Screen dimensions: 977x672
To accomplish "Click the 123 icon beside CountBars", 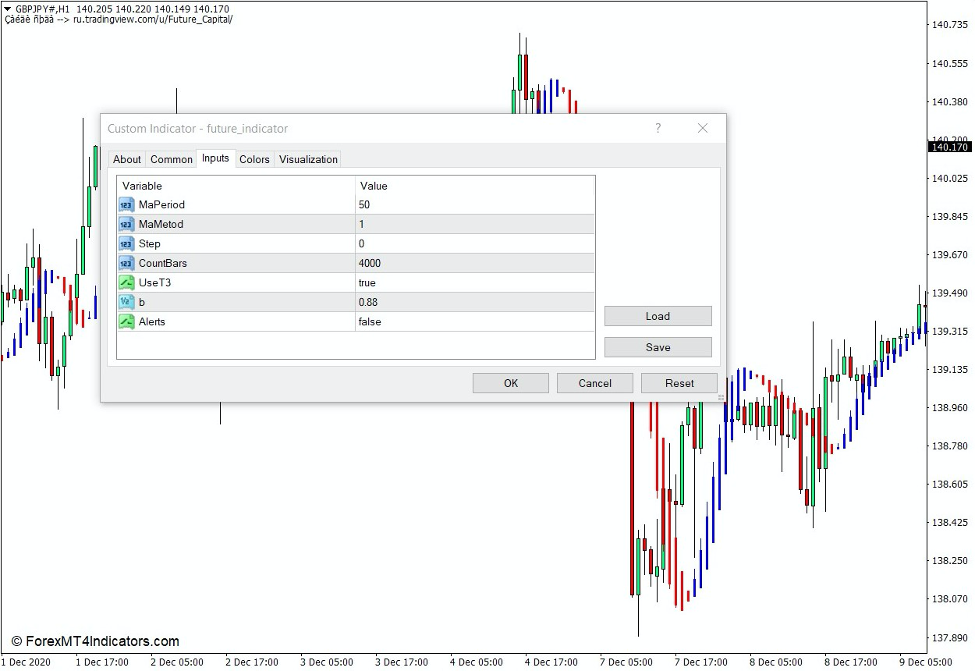I will [126, 262].
